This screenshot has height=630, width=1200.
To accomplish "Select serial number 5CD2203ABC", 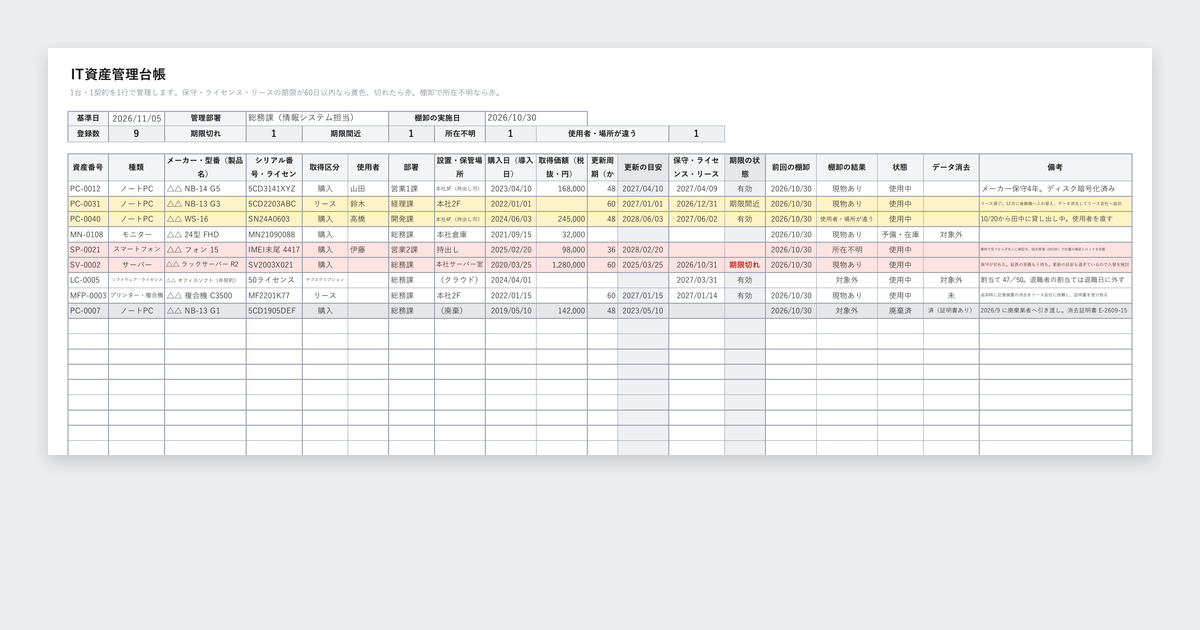I will pos(274,203).
